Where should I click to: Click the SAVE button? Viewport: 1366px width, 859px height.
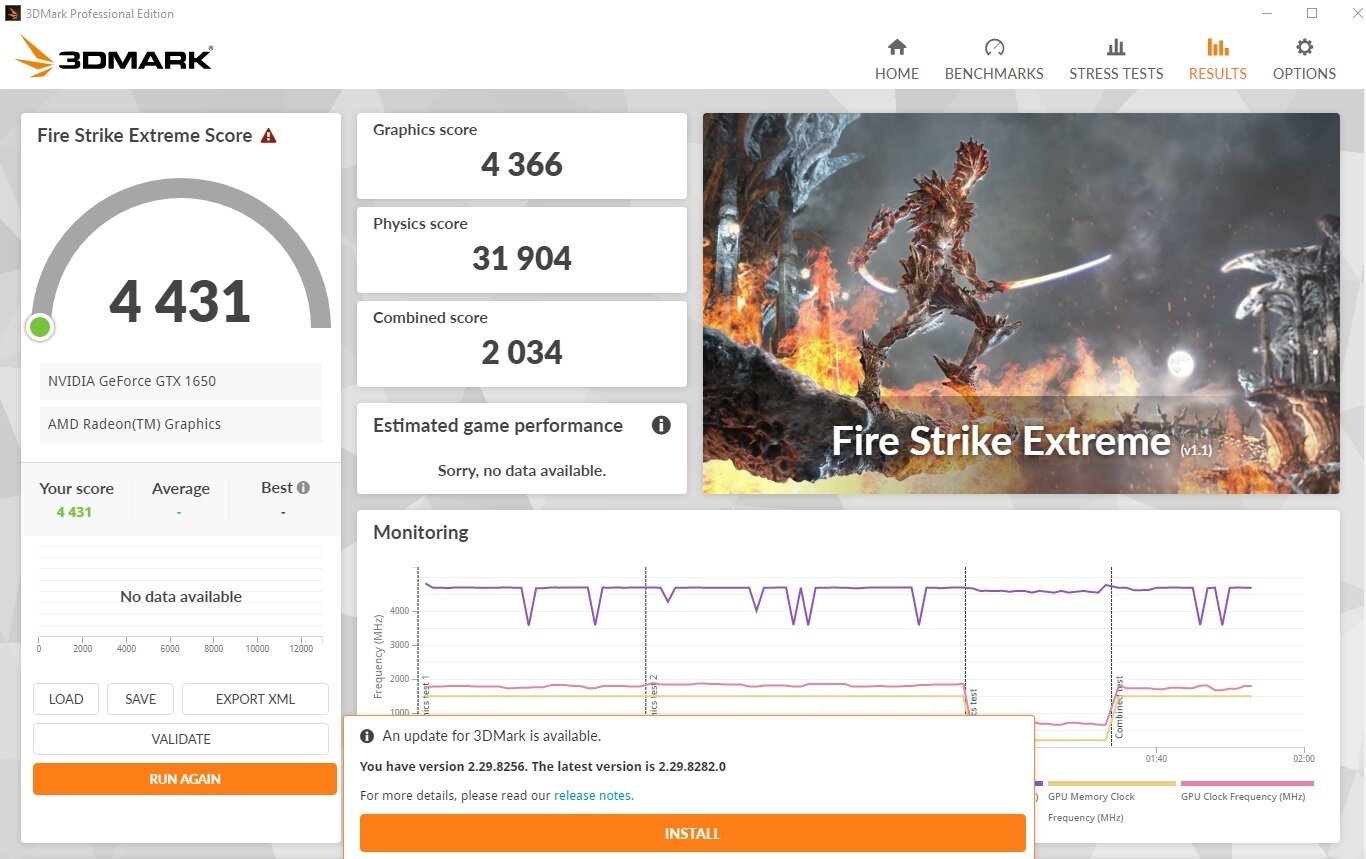click(140, 699)
